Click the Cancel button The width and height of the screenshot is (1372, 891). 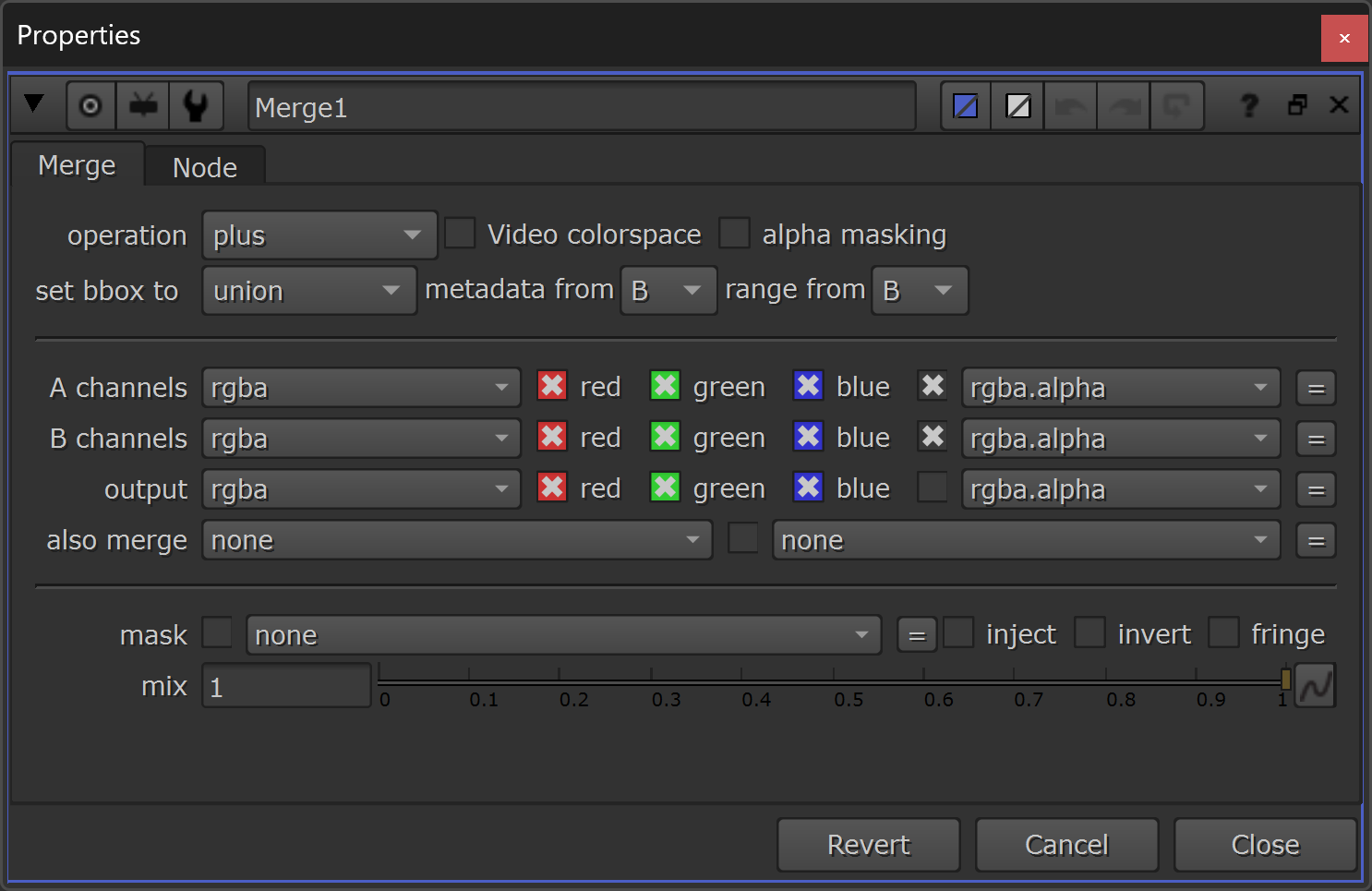point(1067,845)
